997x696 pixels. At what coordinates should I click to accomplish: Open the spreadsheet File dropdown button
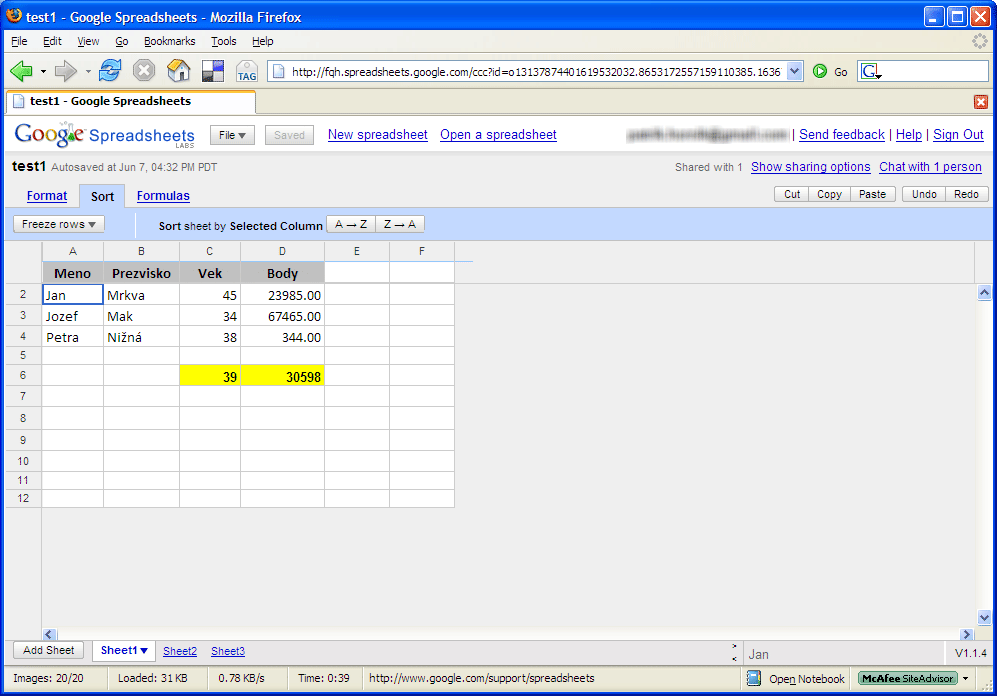(232, 135)
